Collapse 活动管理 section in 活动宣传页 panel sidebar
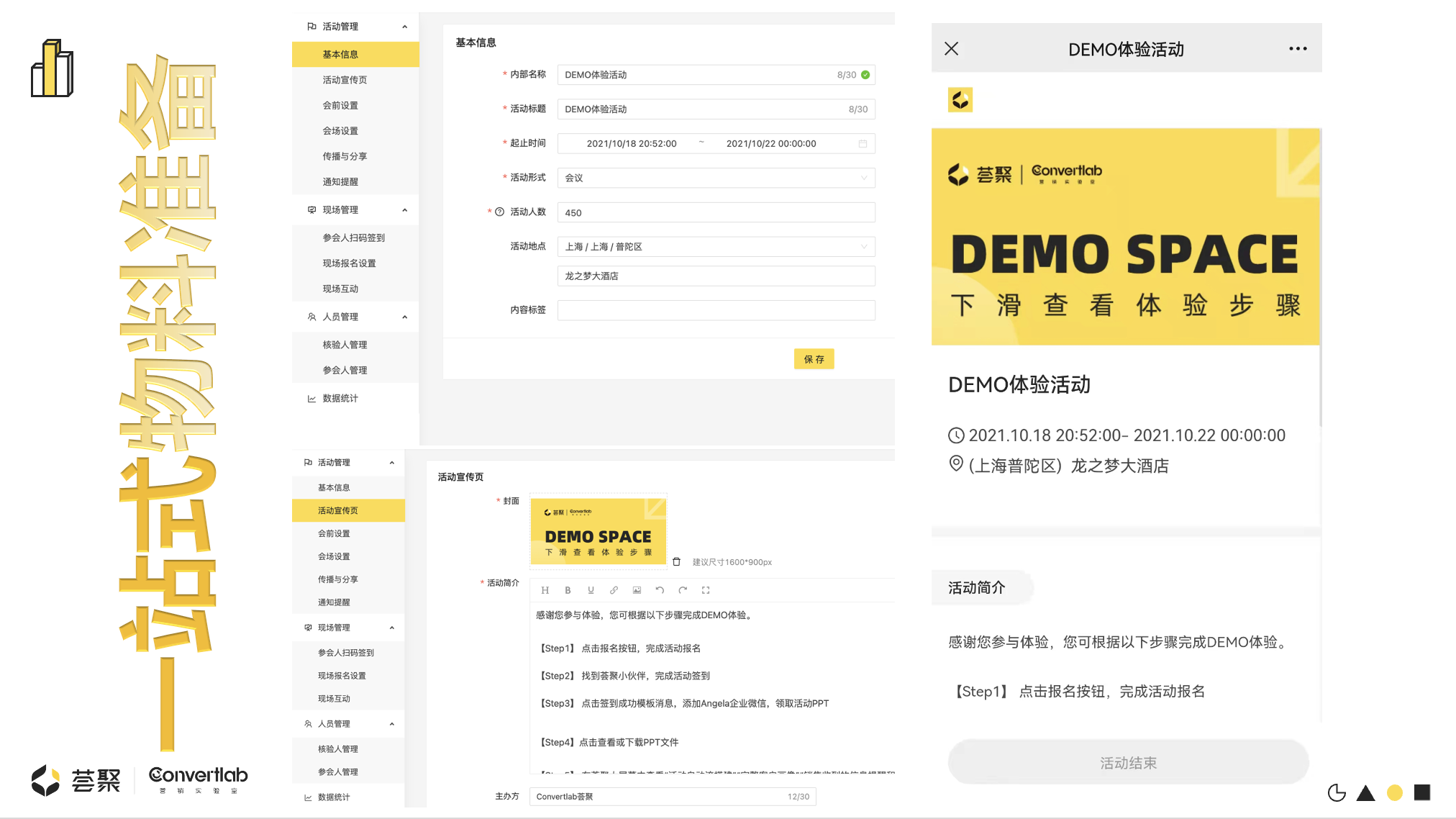 click(x=392, y=463)
